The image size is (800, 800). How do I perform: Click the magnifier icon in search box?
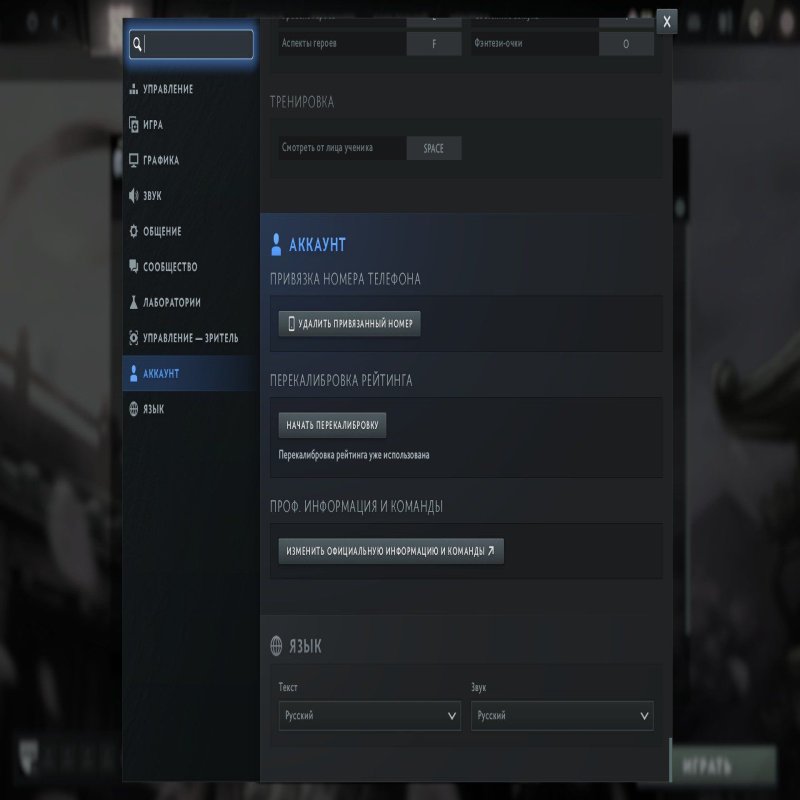(138, 44)
